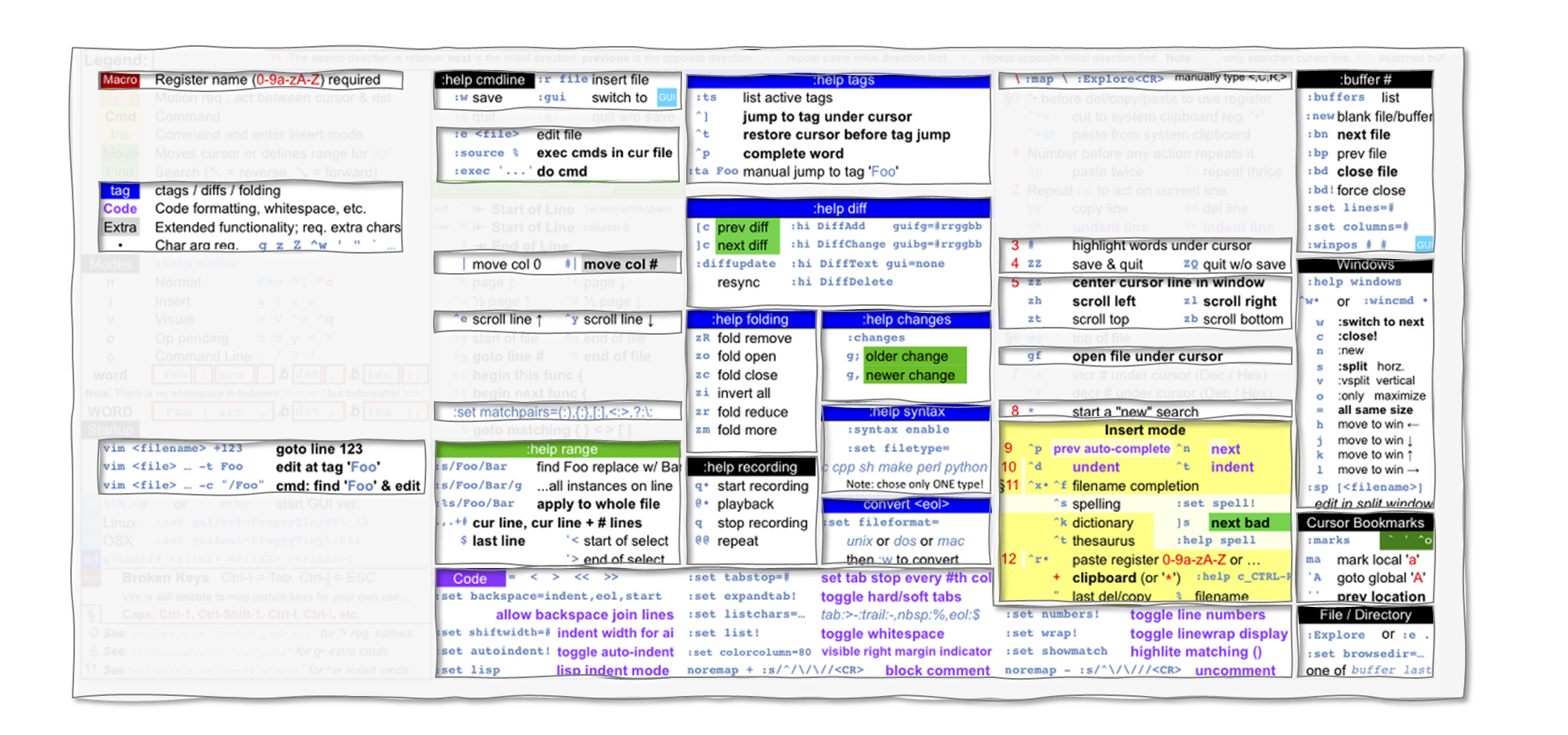Click the 'Insert mode' heading
This screenshot has width=1568, height=735.
[x=1144, y=431]
